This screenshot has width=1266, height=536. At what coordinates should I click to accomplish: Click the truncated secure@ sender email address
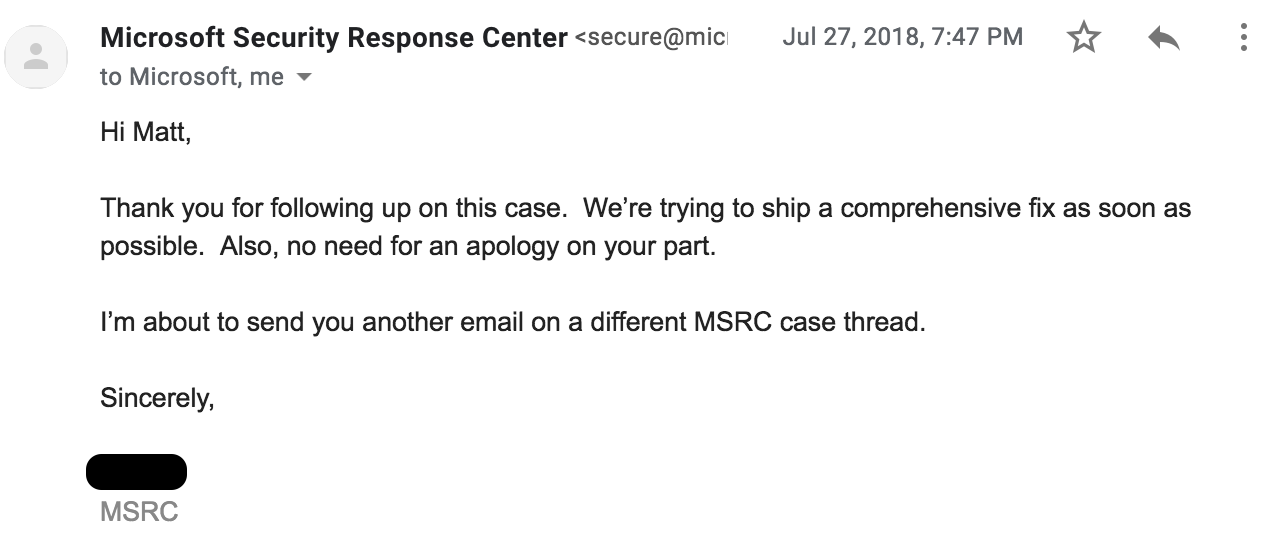(651, 38)
